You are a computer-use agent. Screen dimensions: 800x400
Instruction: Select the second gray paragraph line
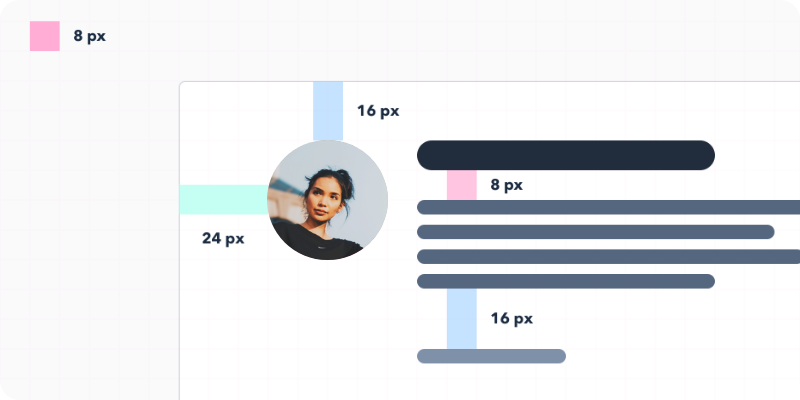(595, 232)
